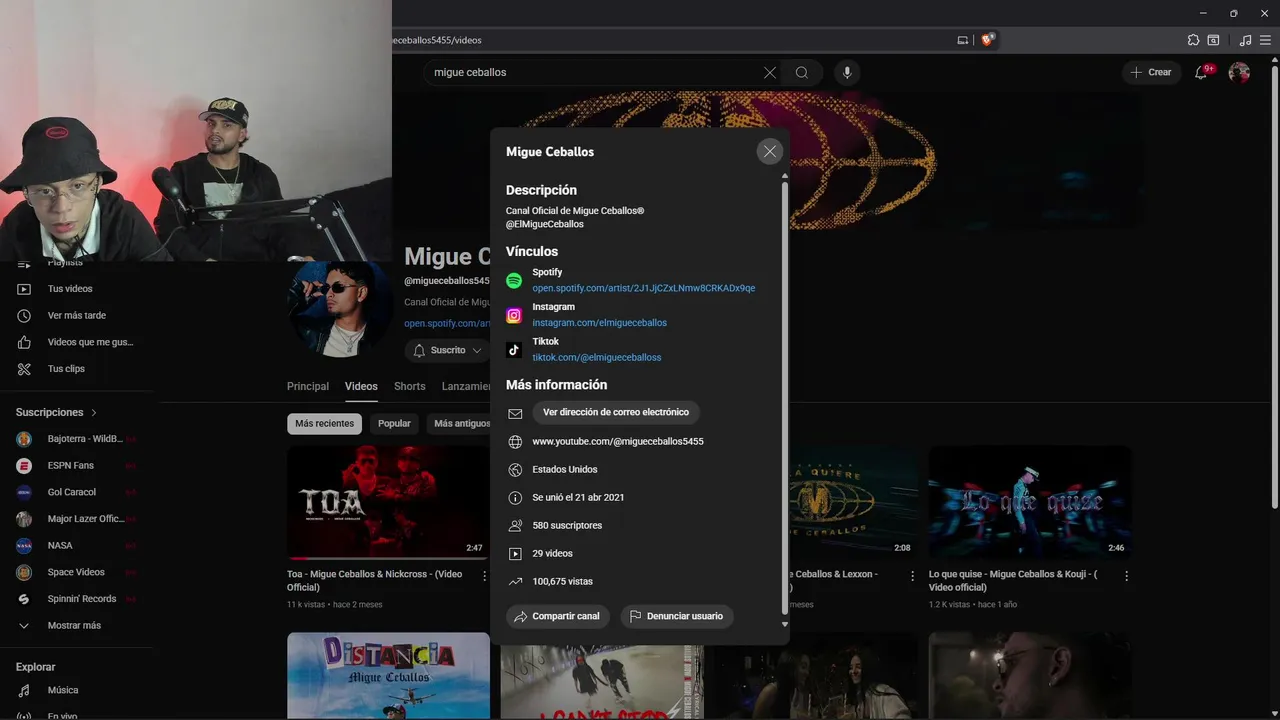Select the Popular filter chip
This screenshot has width=1280, height=720.
[x=394, y=423]
